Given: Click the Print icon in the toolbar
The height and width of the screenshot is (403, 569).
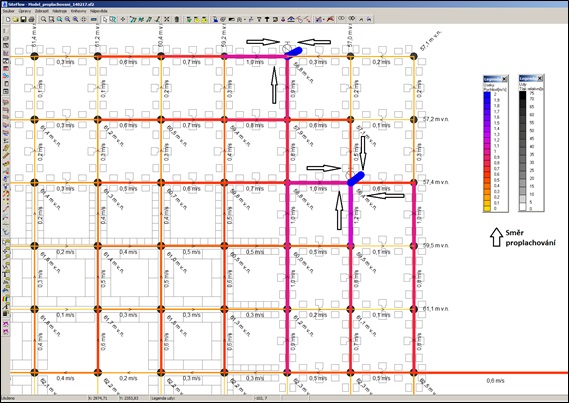Looking at the screenshot, I should (31, 19).
